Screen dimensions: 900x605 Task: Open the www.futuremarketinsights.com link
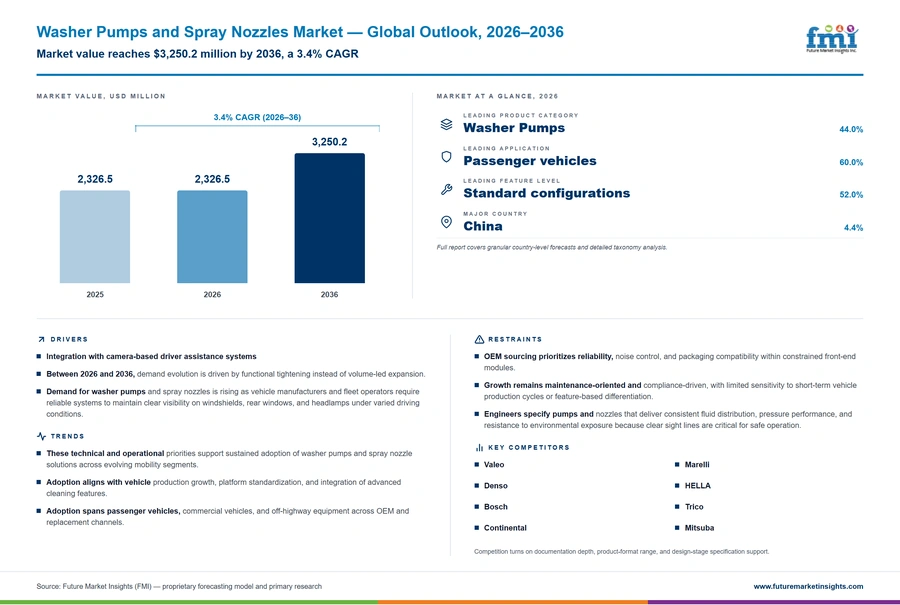pos(808,586)
